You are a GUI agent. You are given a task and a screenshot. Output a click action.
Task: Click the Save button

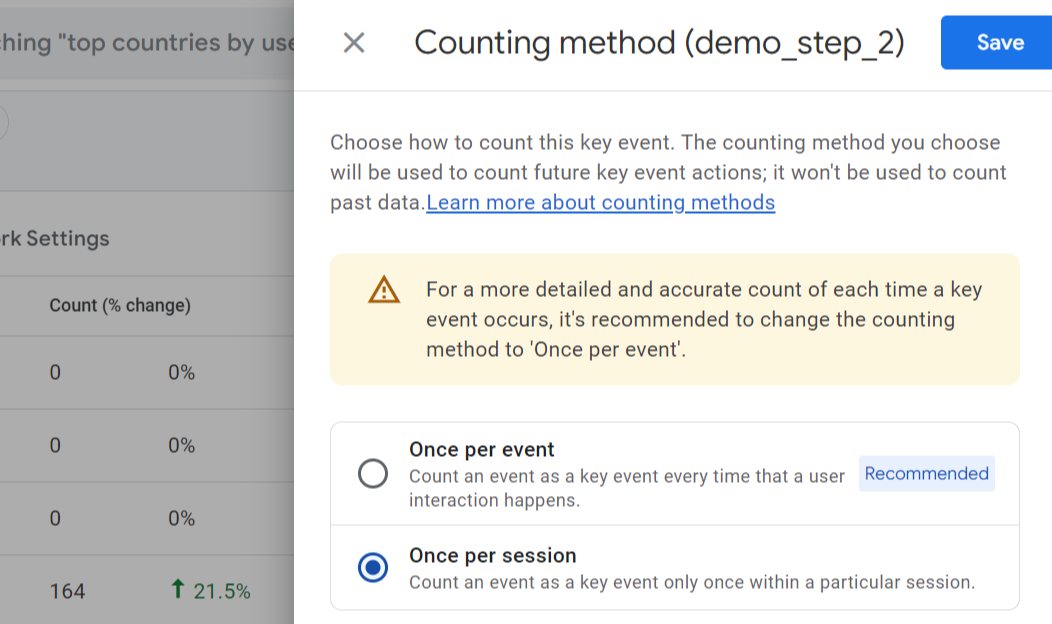(x=999, y=42)
